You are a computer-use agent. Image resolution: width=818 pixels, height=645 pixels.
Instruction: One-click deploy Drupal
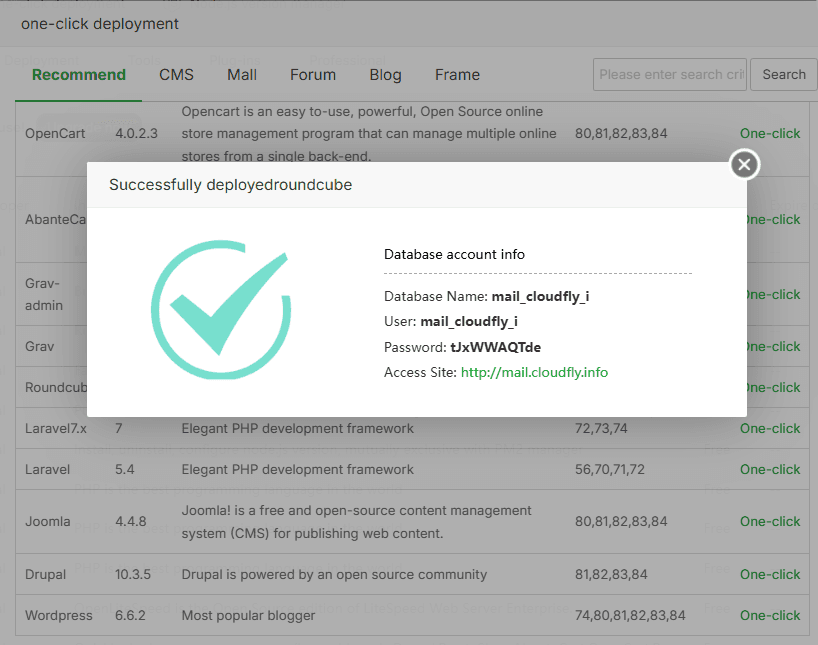770,575
